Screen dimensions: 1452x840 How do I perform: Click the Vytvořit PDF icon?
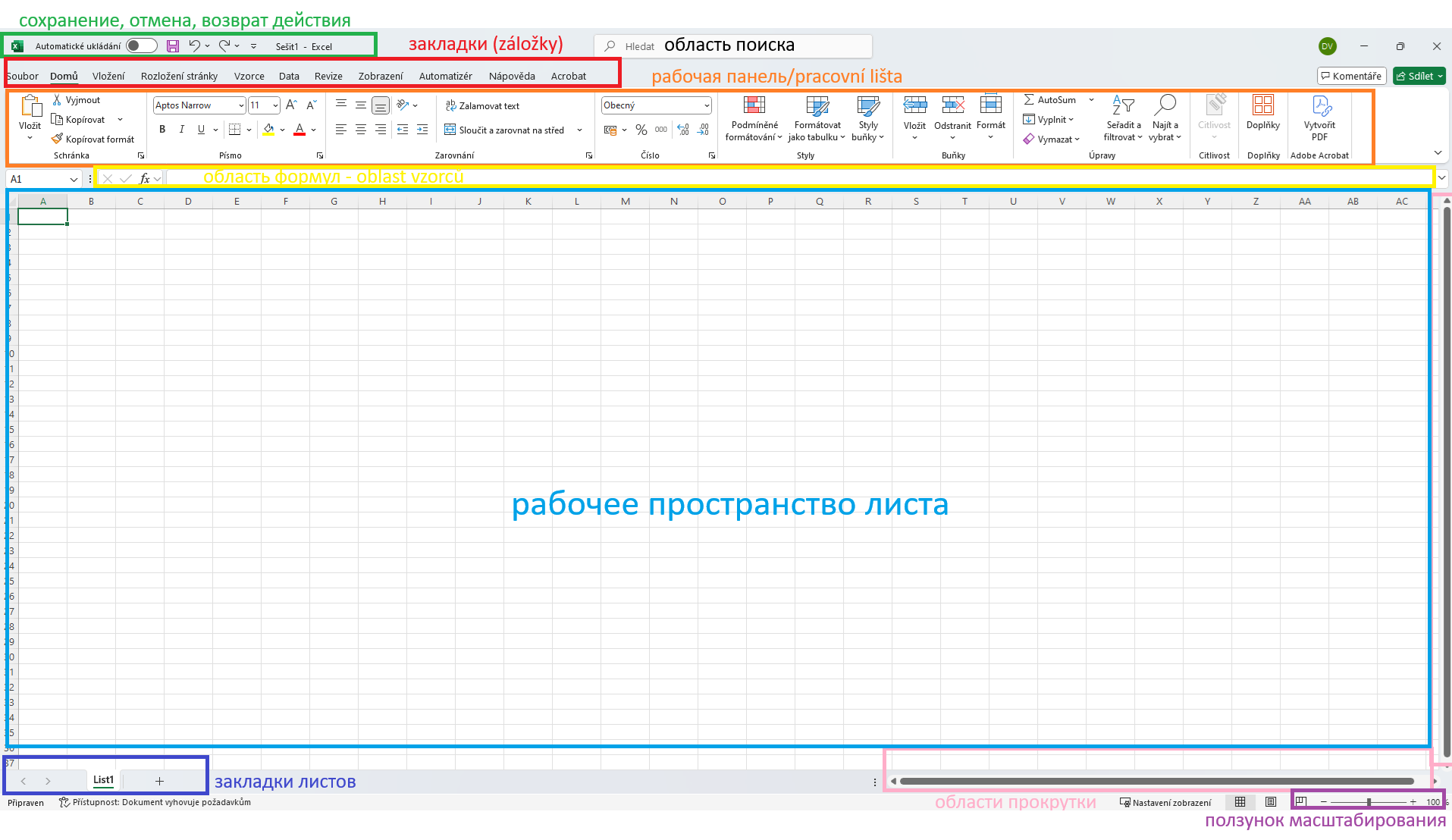point(1319,119)
